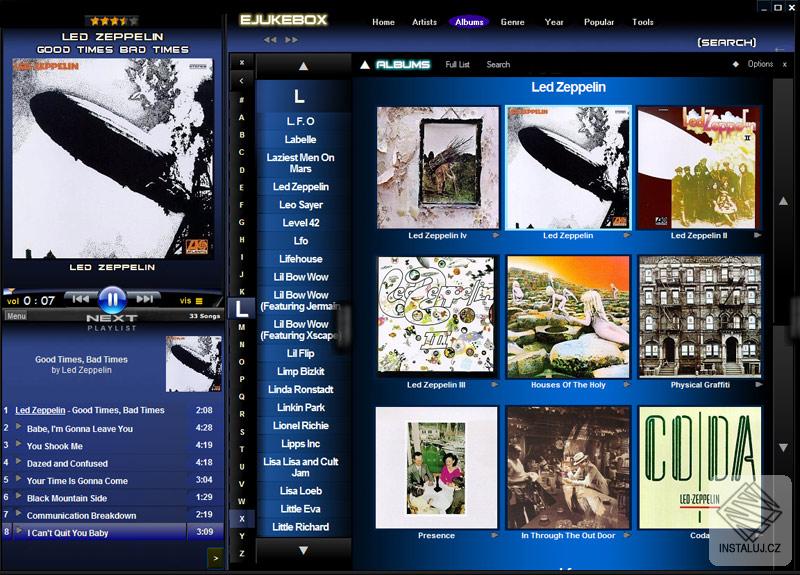Open the Year menu
Viewport: 800px width, 575px height.
554,22
